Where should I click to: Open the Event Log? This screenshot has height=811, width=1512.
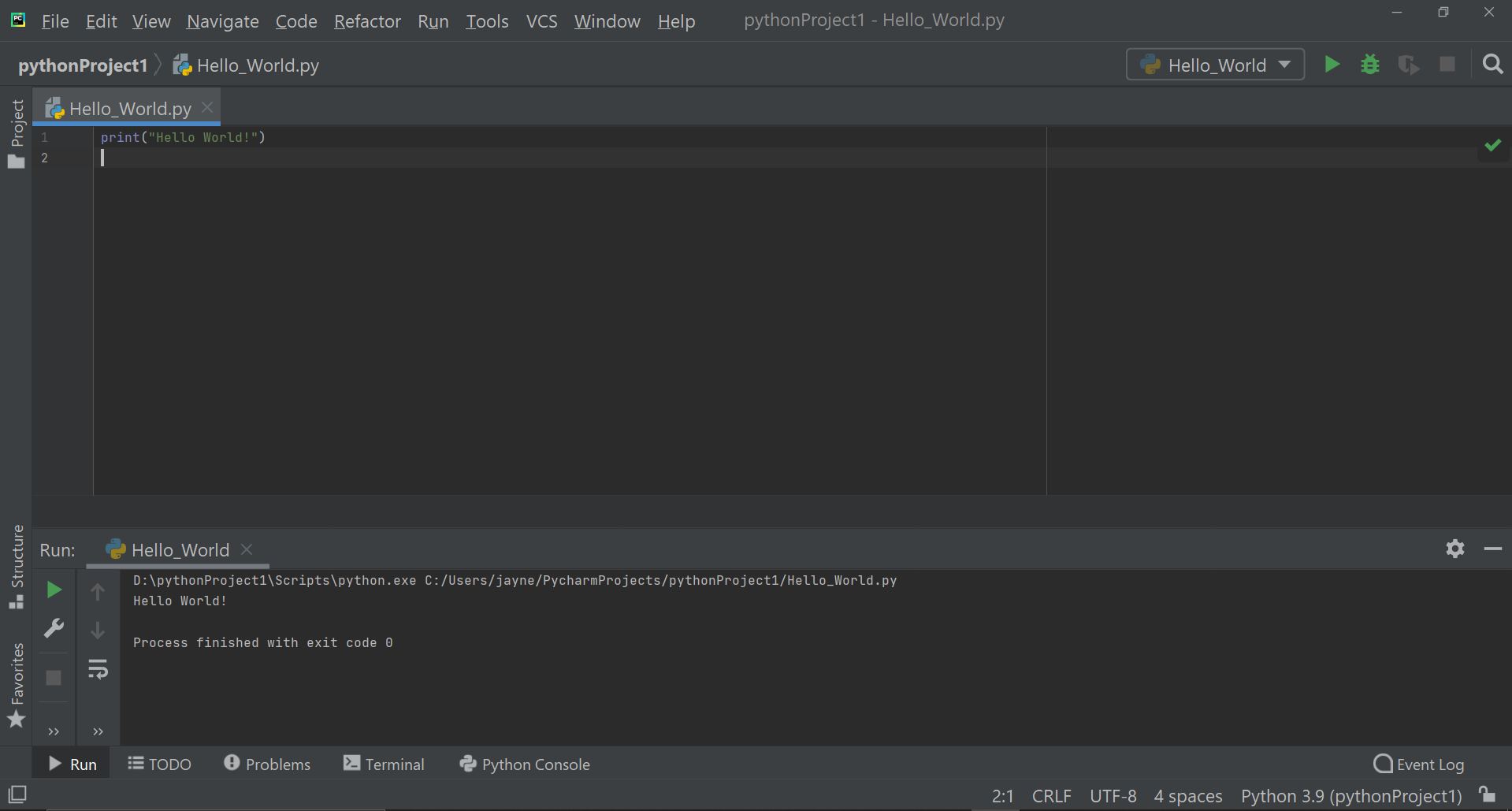1419,764
